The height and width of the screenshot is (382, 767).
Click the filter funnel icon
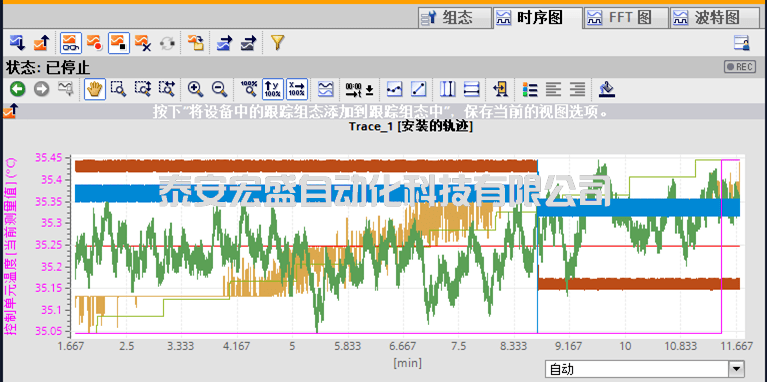pyautogui.click(x=277, y=43)
